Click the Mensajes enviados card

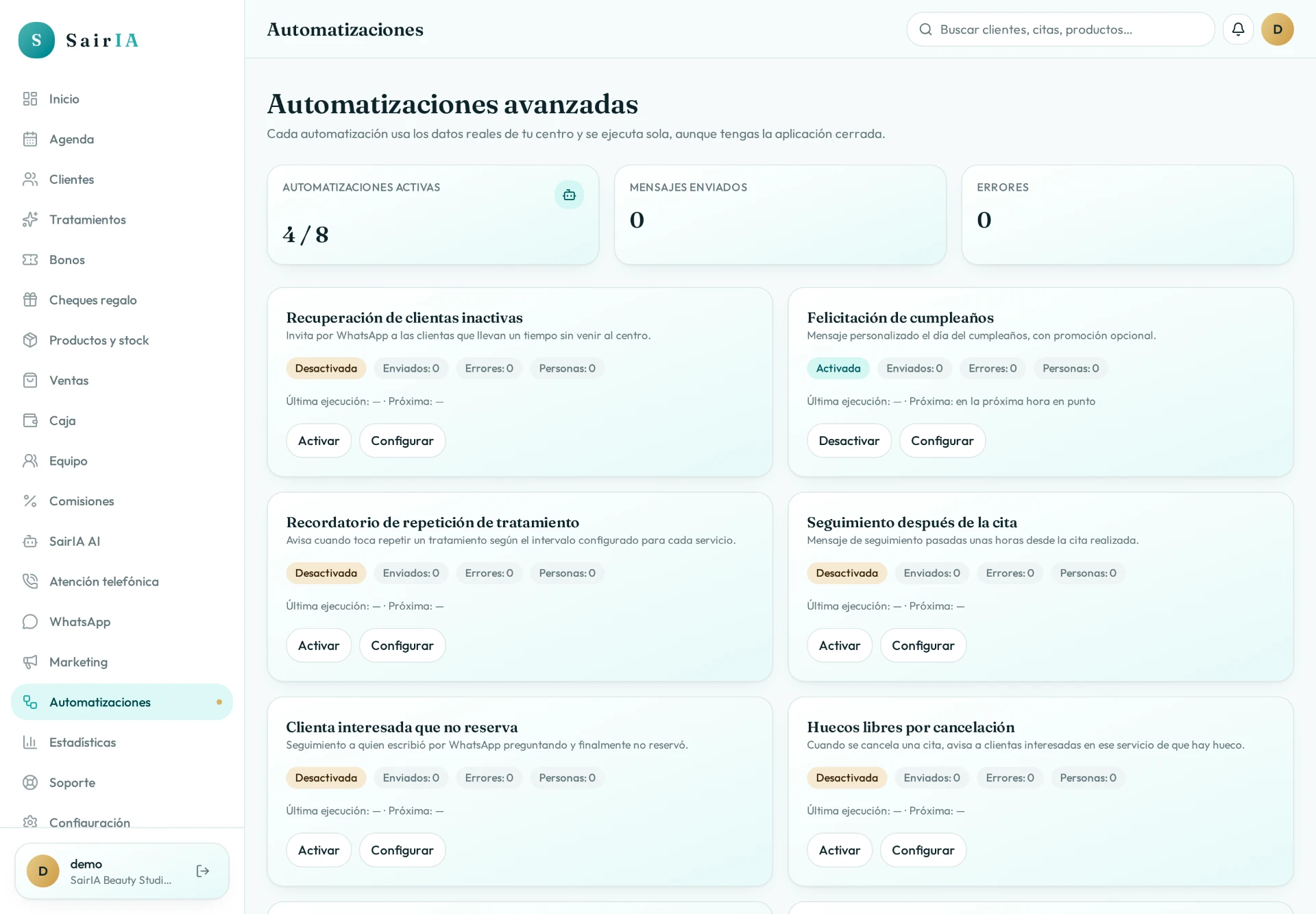click(x=780, y=215)
